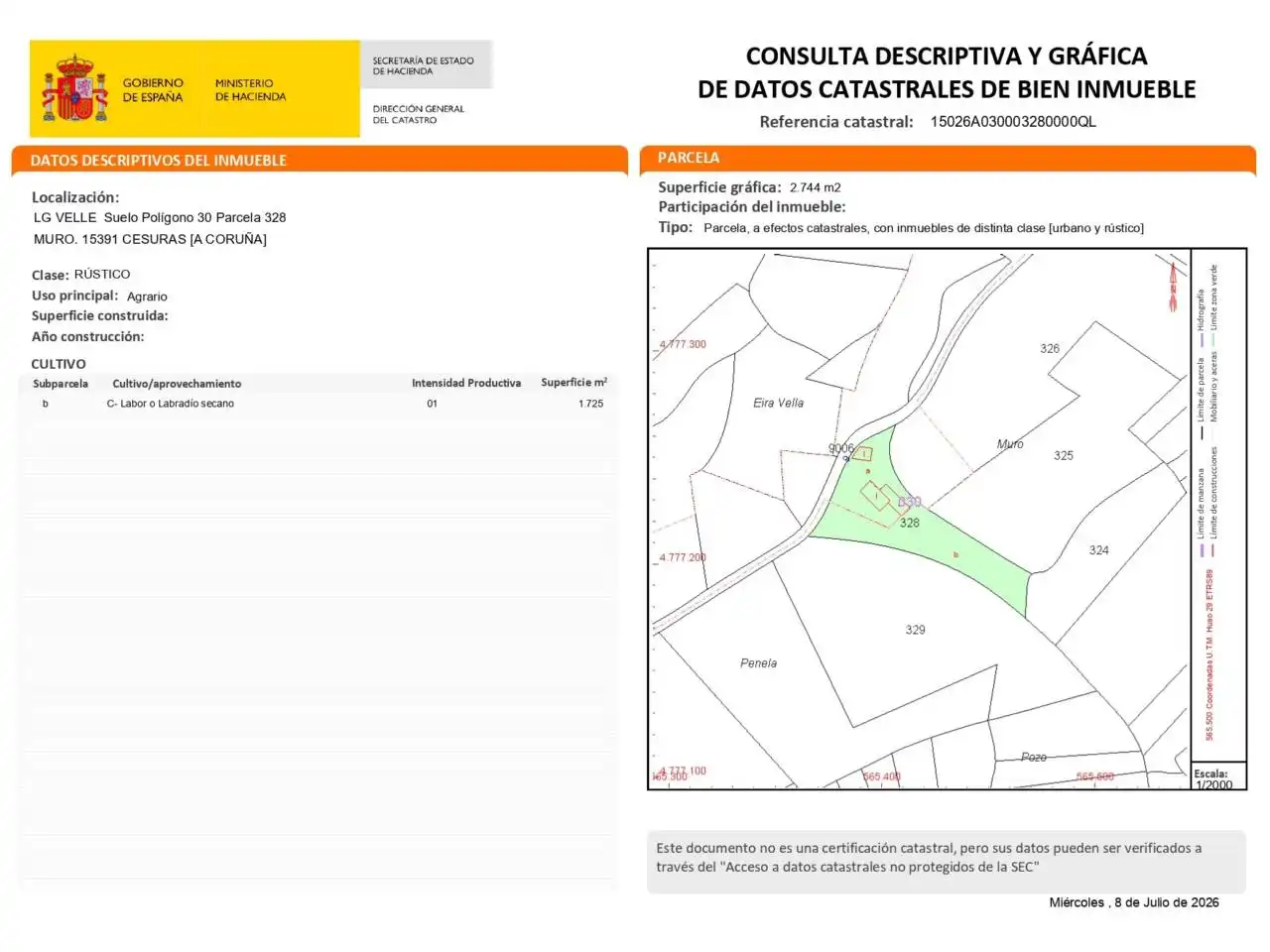
Task: Click the 'Subparcela' column header
Action: tap(61, 384)
